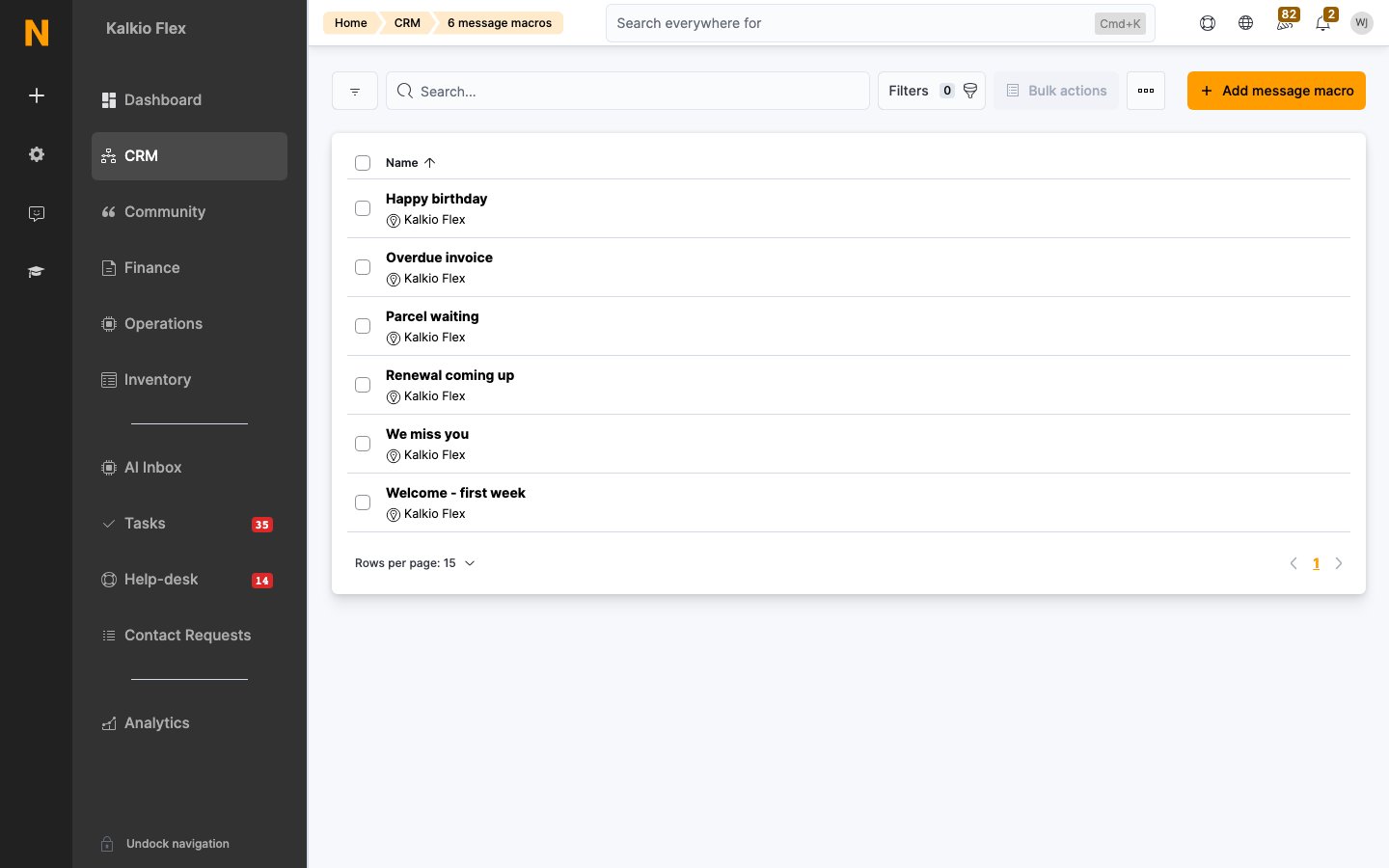Click the graduation cap icon
This screenshot has height=868, width=1389.
click(x=37, y=272)
